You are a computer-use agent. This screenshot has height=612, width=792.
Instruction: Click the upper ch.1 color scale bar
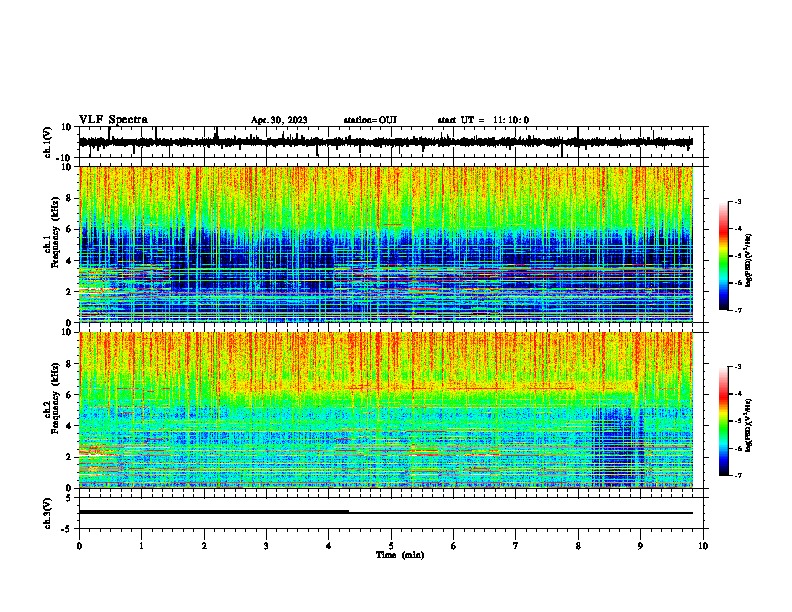(724, 256)
